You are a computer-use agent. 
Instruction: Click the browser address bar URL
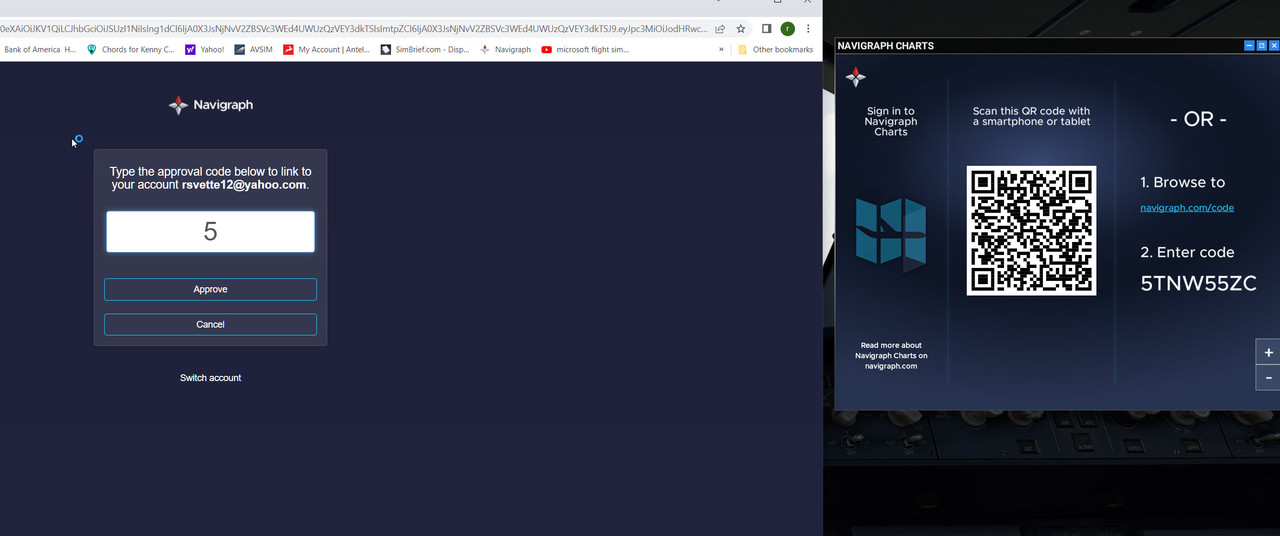[x=354, y=29]
